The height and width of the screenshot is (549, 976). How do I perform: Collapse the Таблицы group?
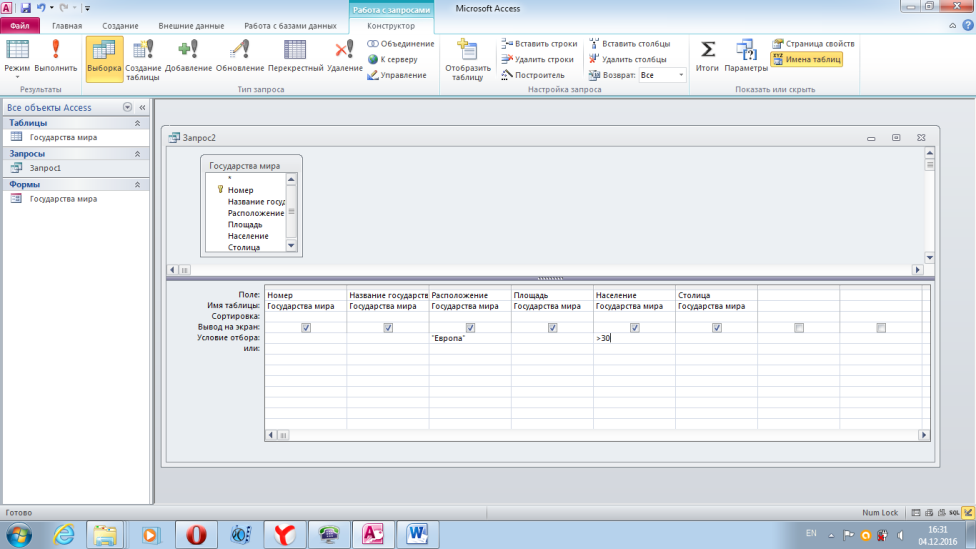(x=138, y=123)
